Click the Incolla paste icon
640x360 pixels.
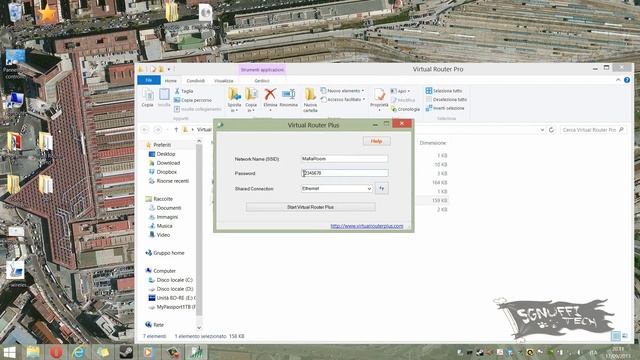coord(164,98)
